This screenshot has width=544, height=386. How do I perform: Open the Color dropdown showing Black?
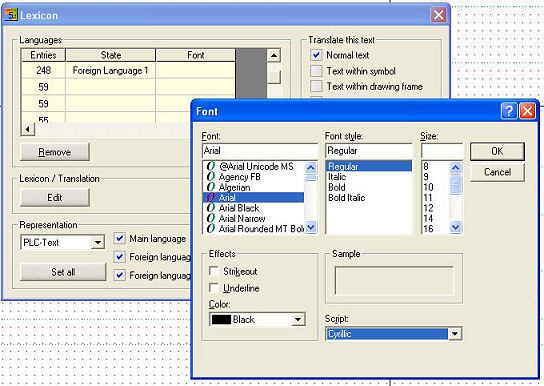point(298,319)
